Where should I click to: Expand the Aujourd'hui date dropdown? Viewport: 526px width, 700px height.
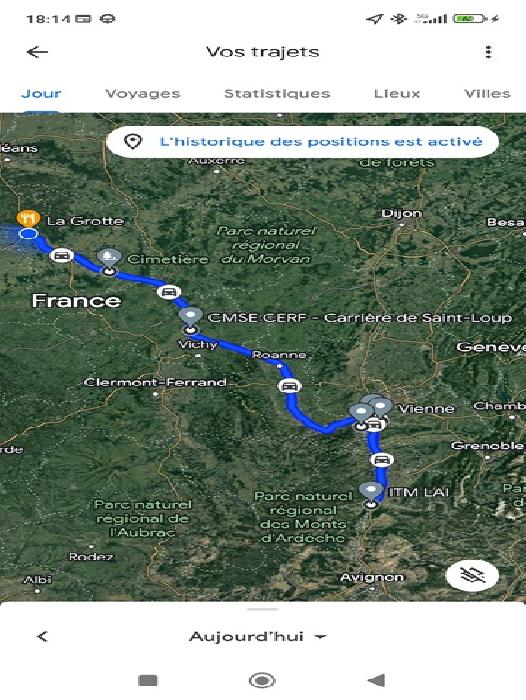click(258, 637)
